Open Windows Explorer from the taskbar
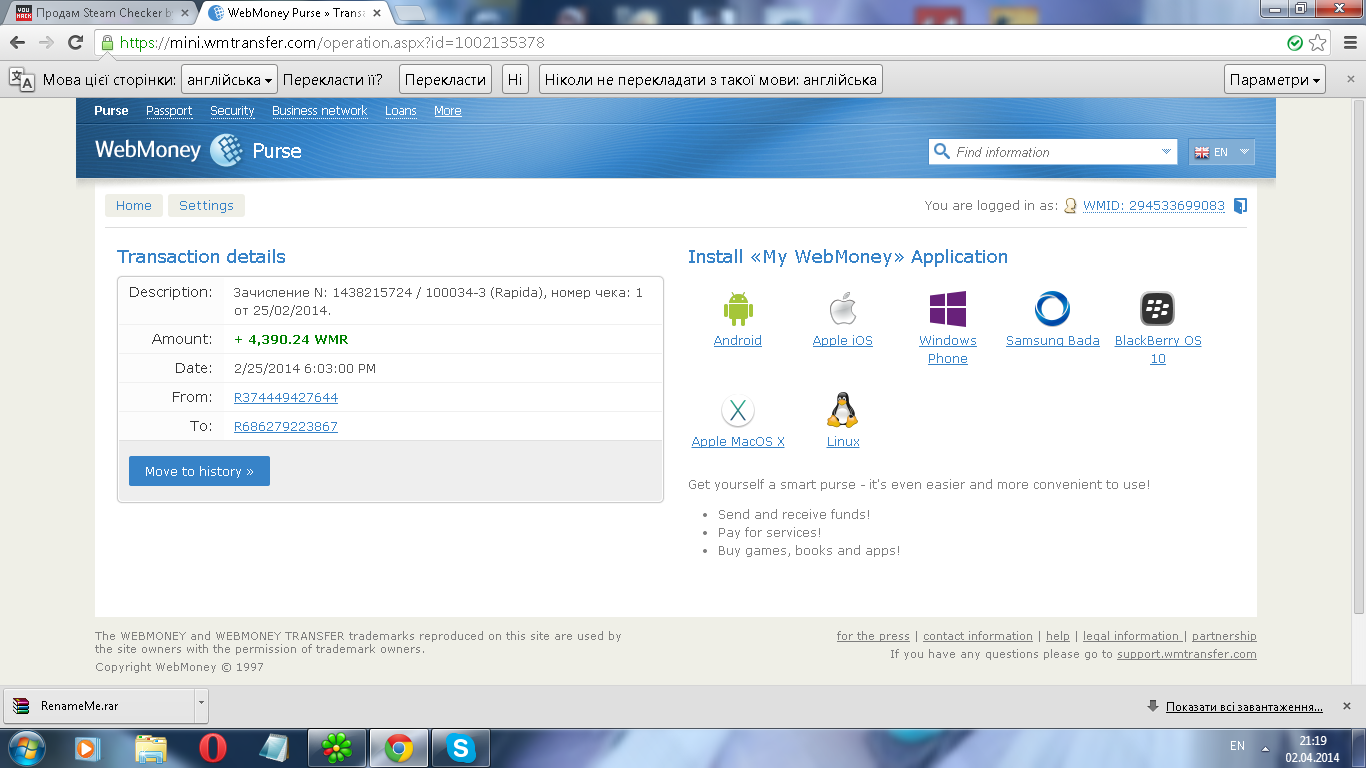1366x768 pixels. point(150,748)
